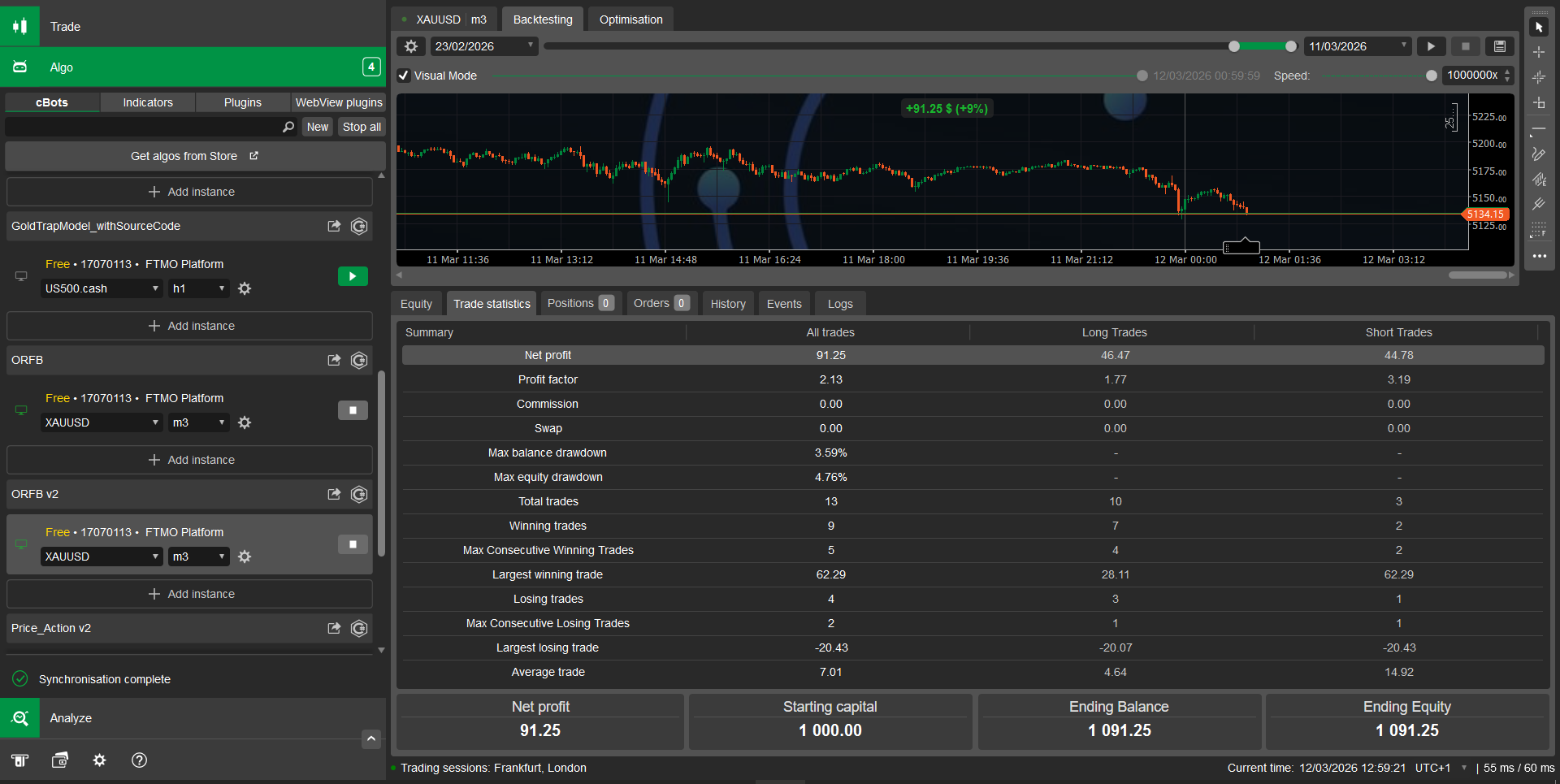Uncheck the Visual Mode checkbox

404,76
